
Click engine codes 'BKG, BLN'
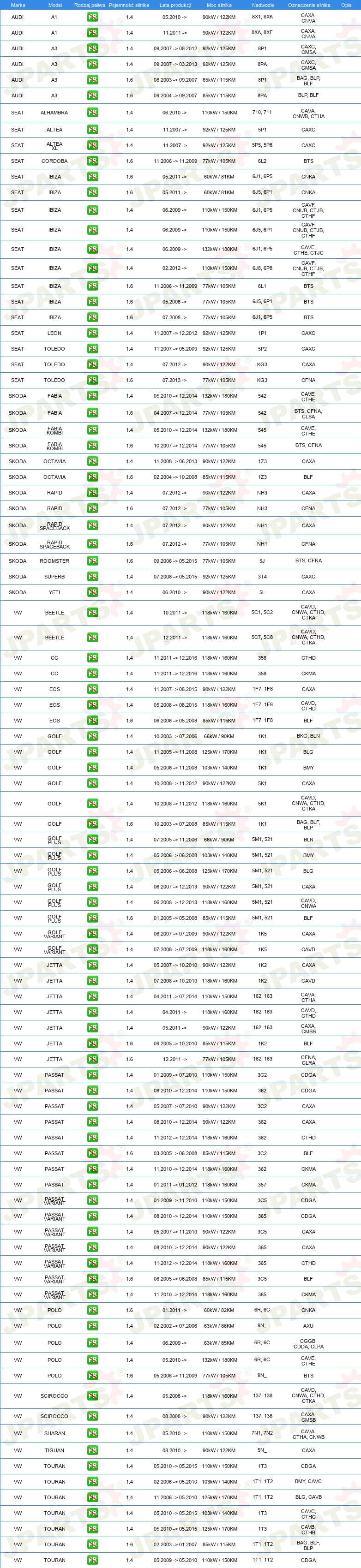tap(309, 736)
